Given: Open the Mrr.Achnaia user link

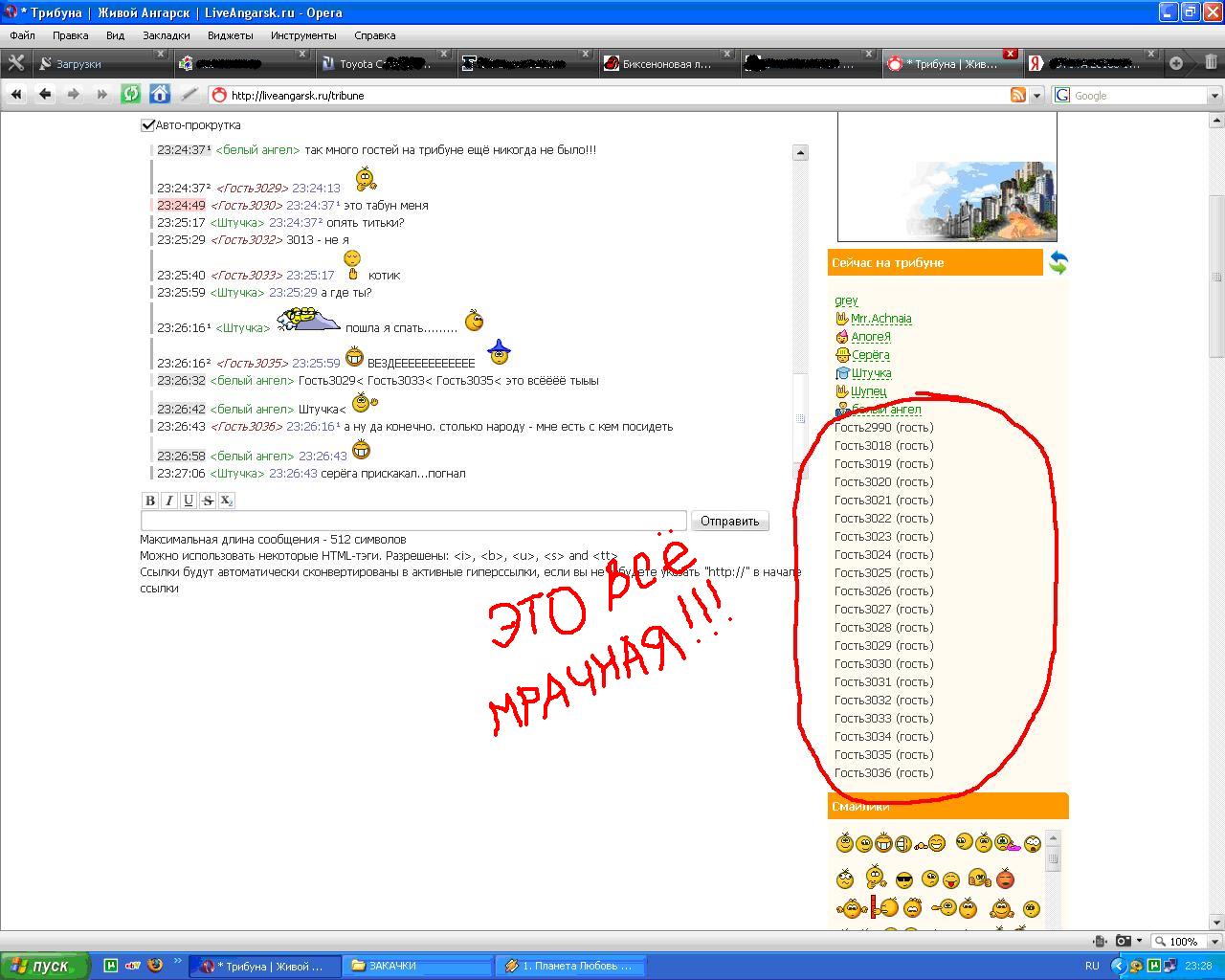Looking at the screenshot, I should click(880, 319).
